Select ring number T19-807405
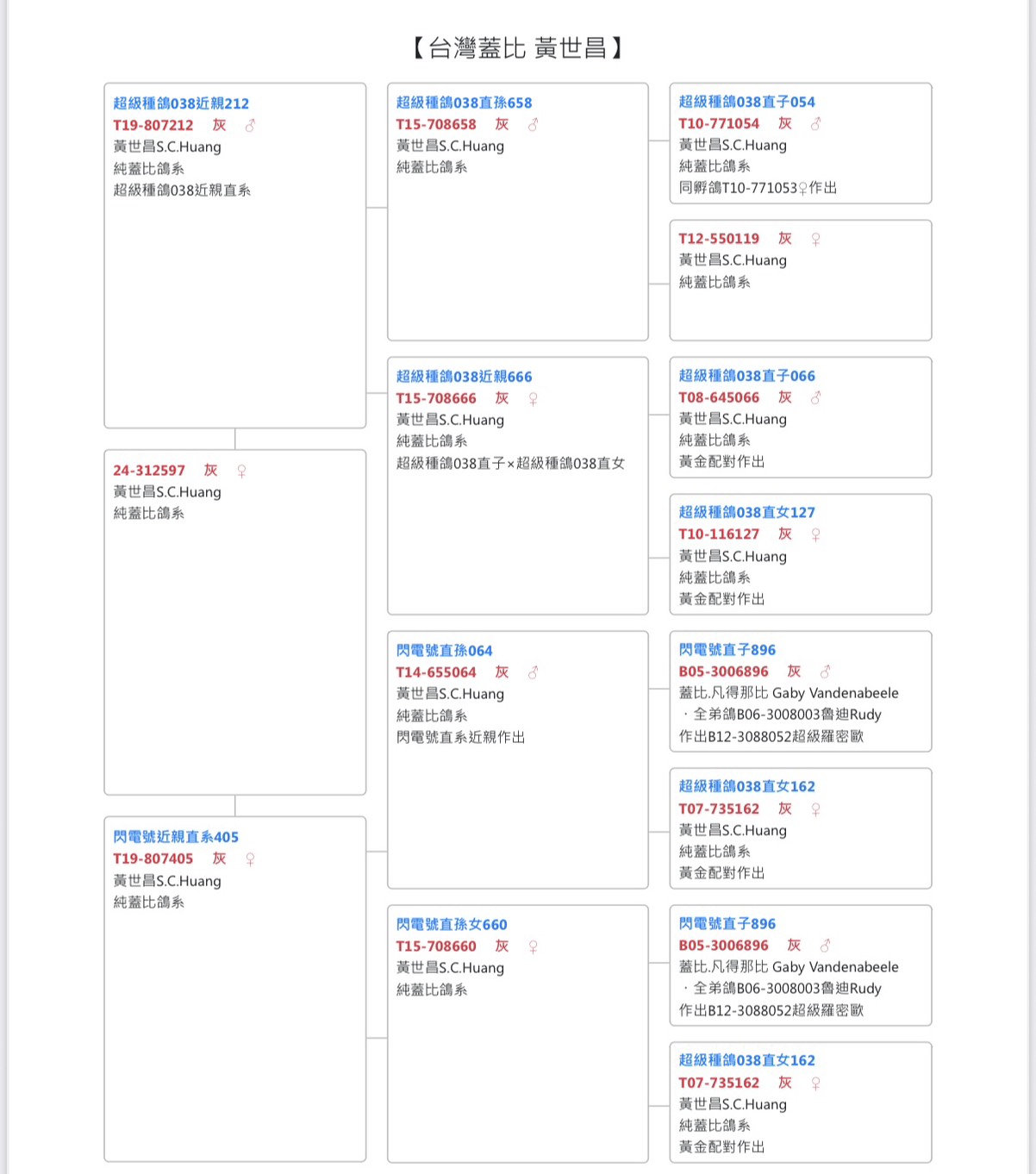Image resolution: width=1036 pixels, height=1174 pixels. pyautogui.click(x=153, y=859)
